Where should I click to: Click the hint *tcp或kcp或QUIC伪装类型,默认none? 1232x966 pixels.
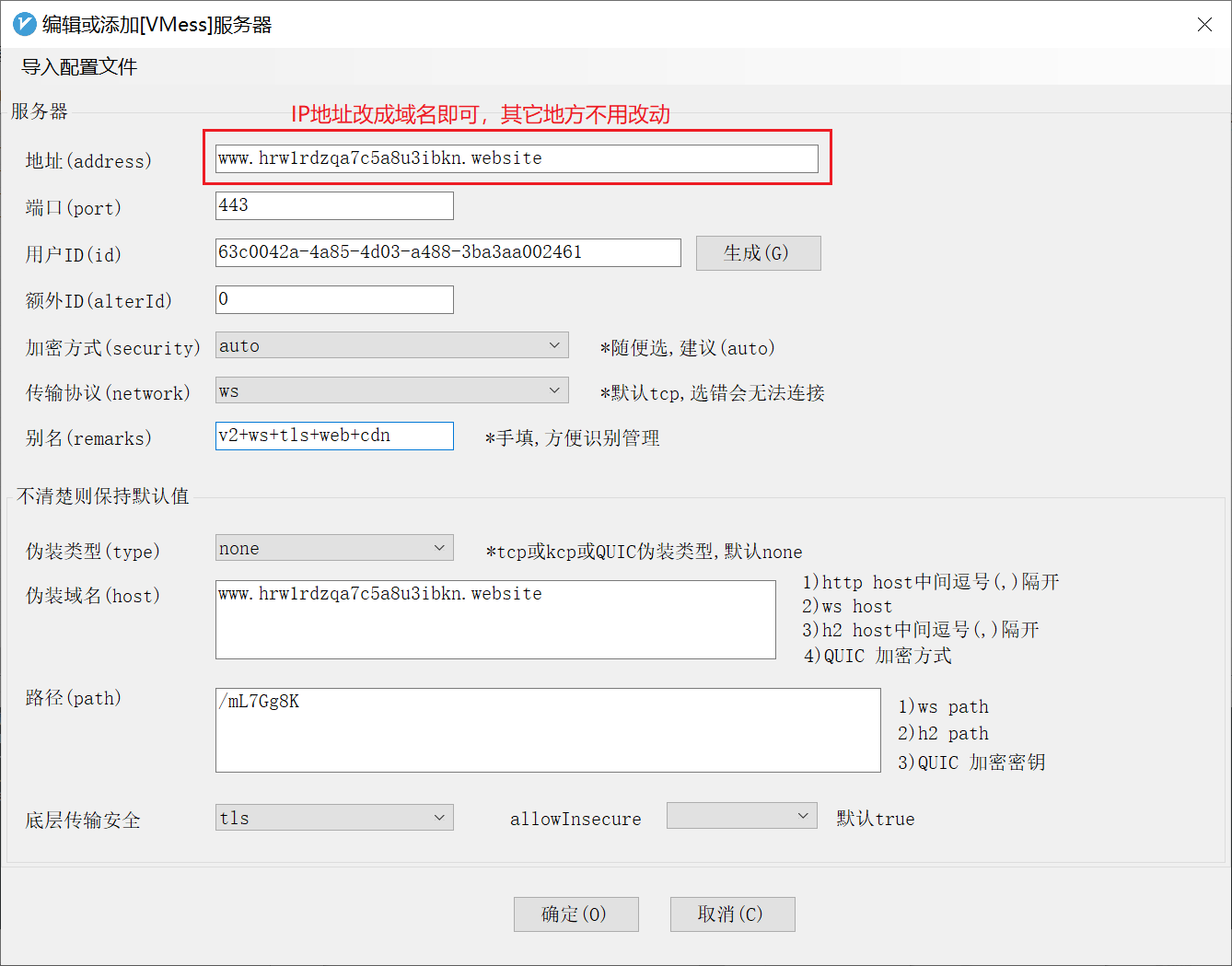644,552
